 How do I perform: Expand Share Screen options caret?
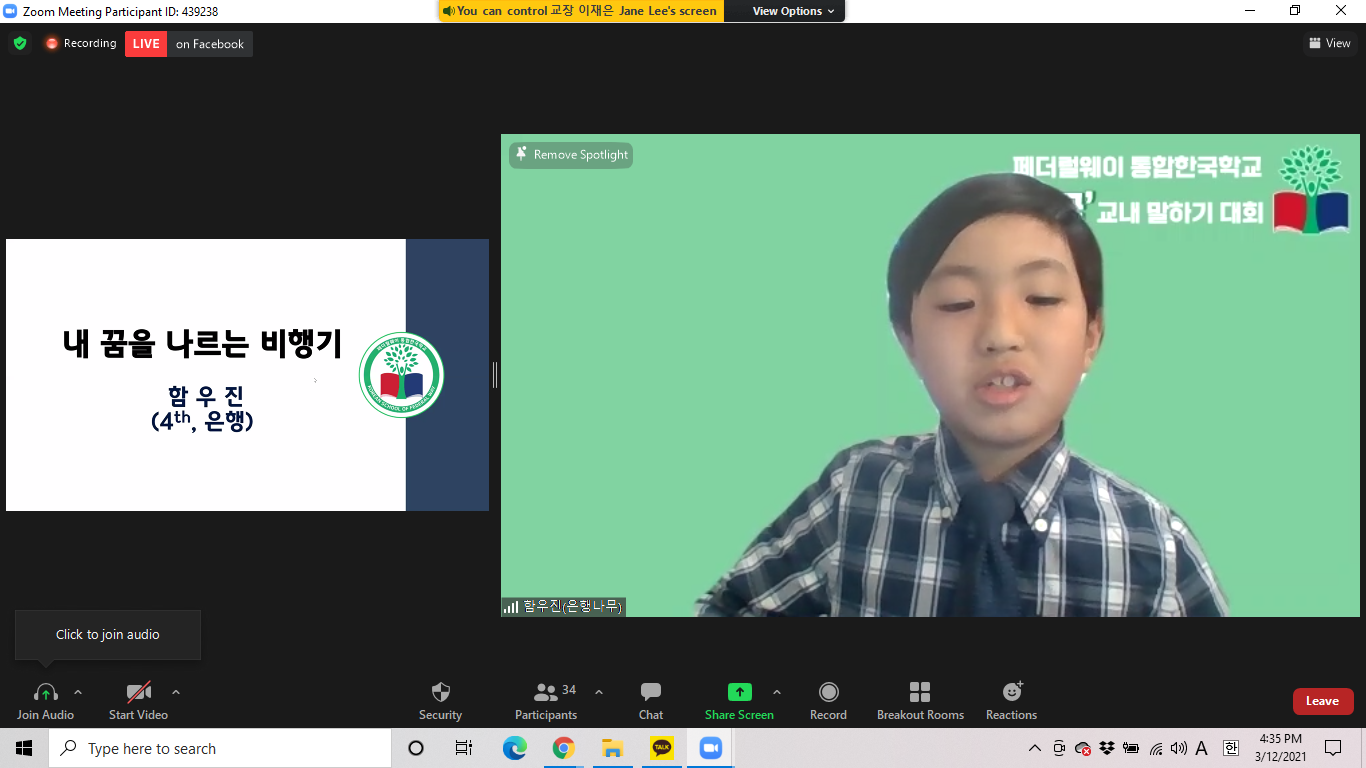click(x=777, y=692)
